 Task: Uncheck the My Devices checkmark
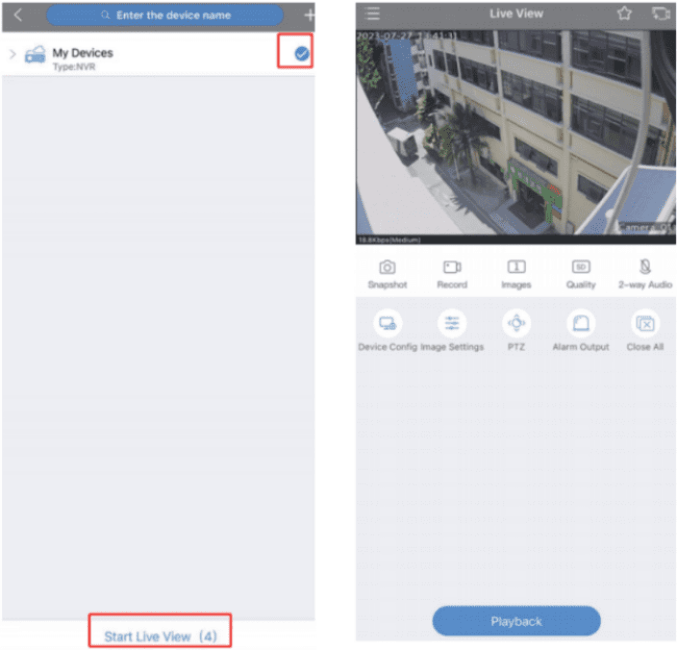301,54
